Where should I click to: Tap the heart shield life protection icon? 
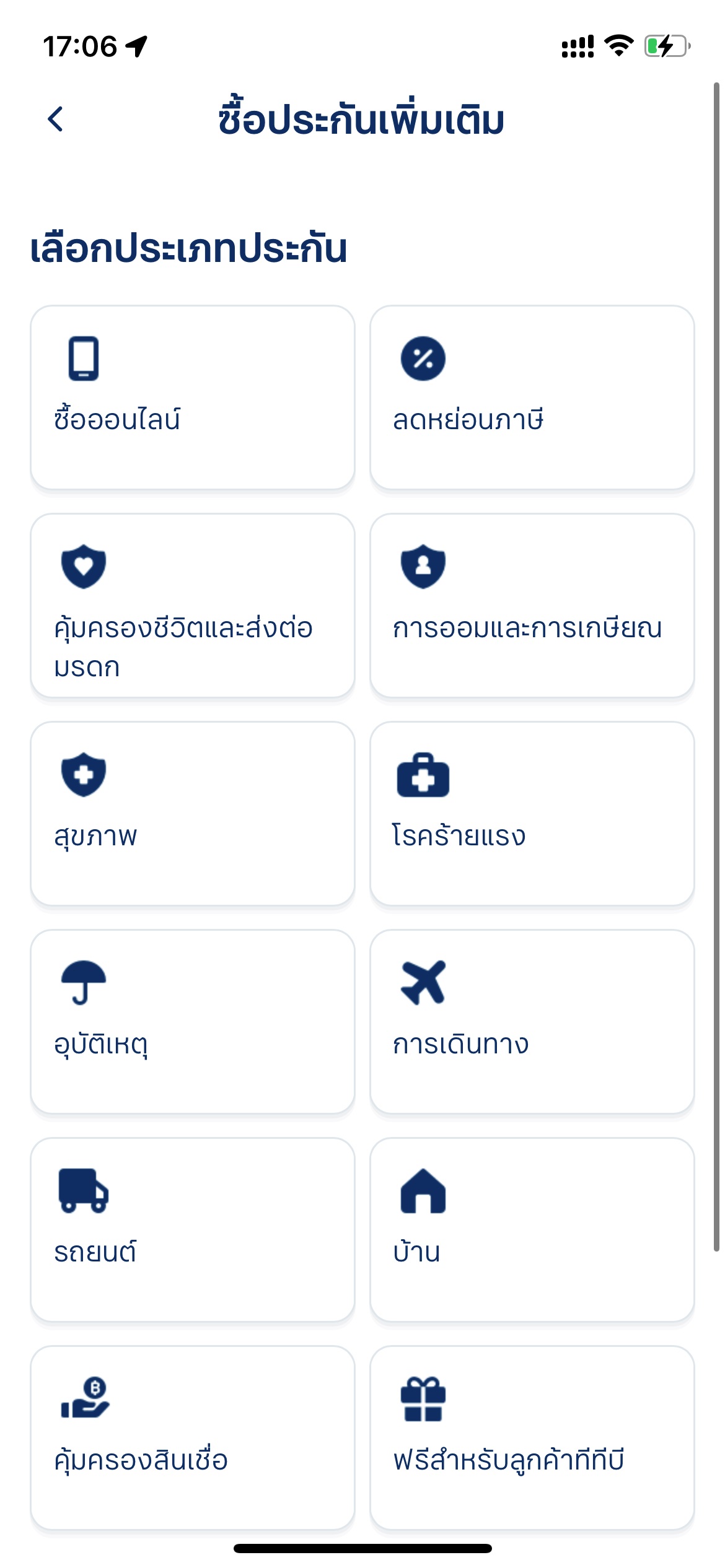point(84,566)
